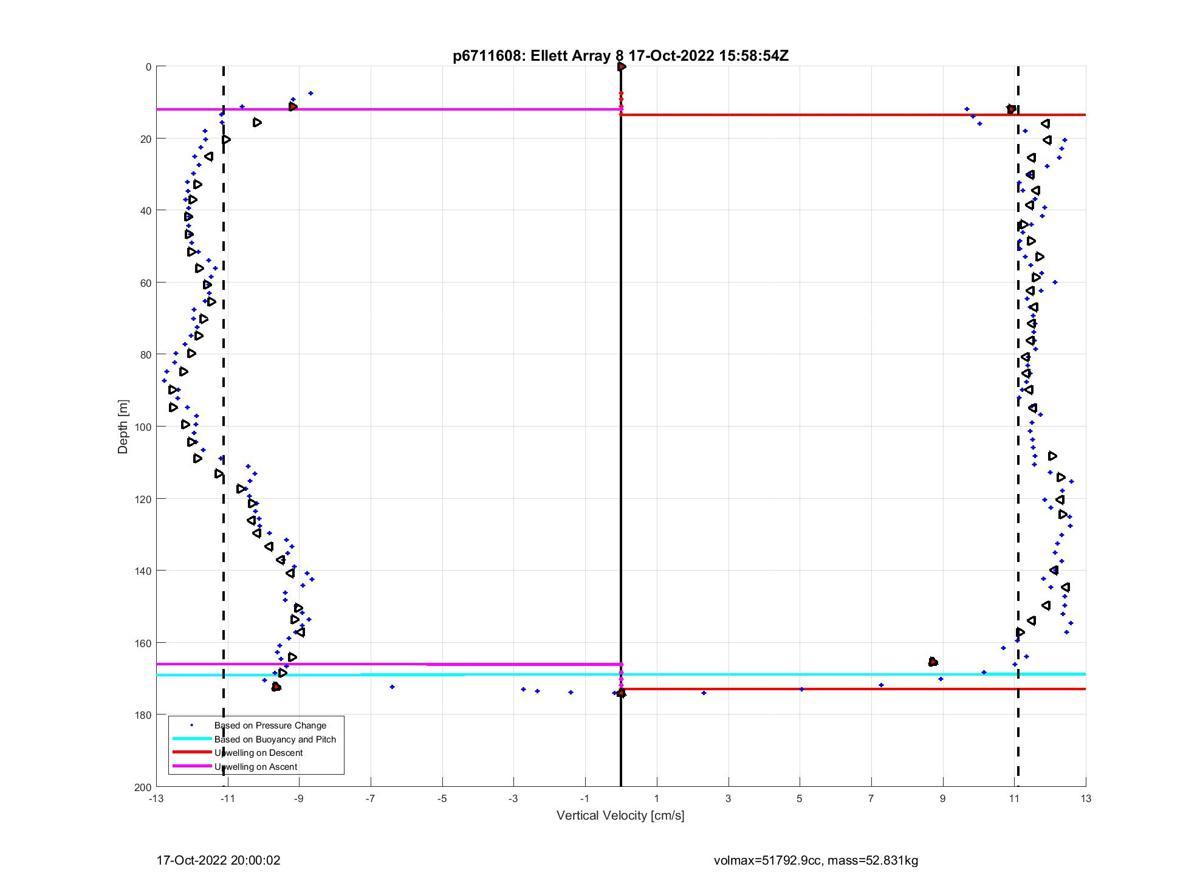Click the legend entry "Based on Pressure Change"
The image size is (1200, 885).
click(x=270, y=725)
